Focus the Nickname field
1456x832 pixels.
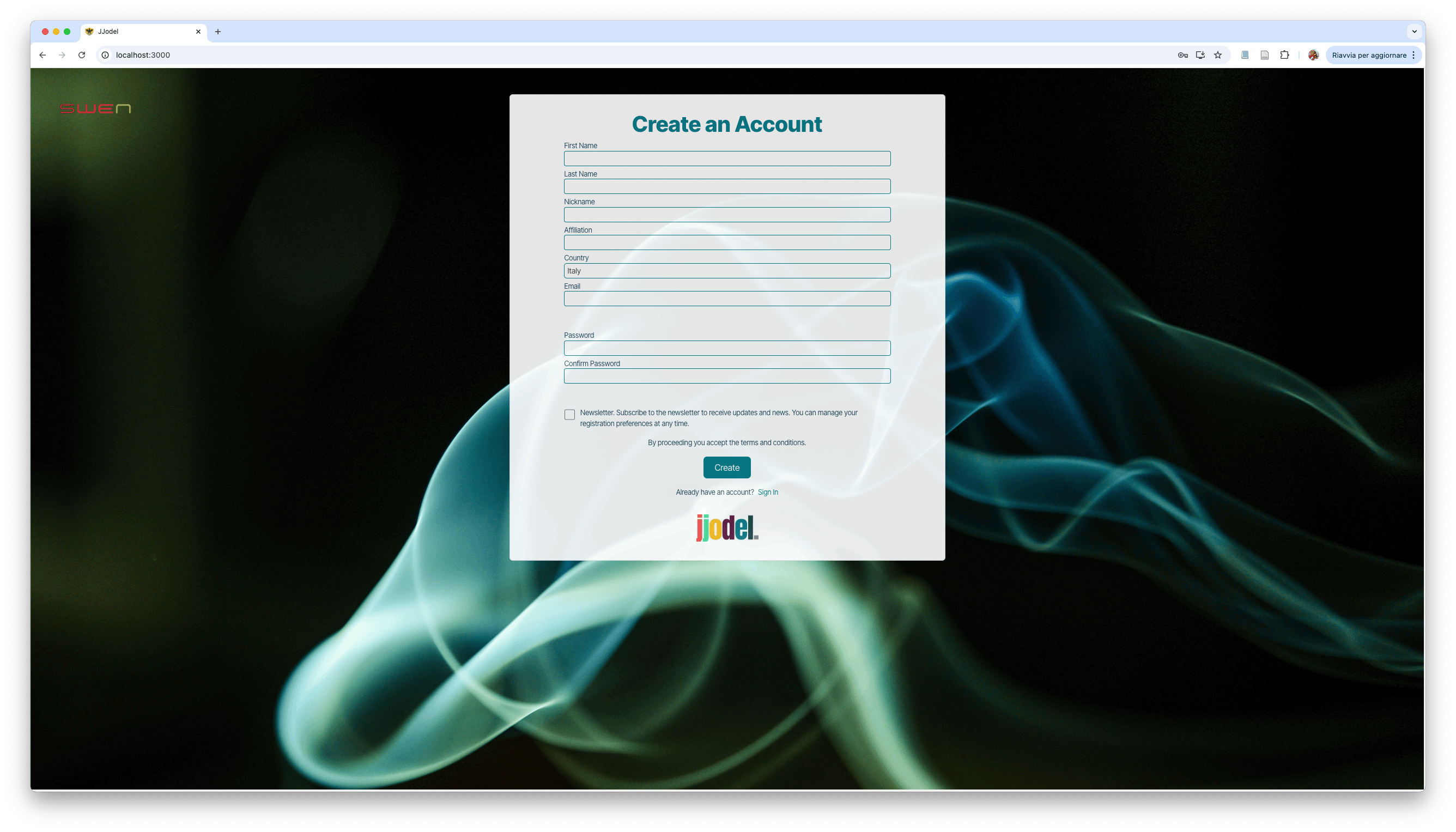click(727, 214)
